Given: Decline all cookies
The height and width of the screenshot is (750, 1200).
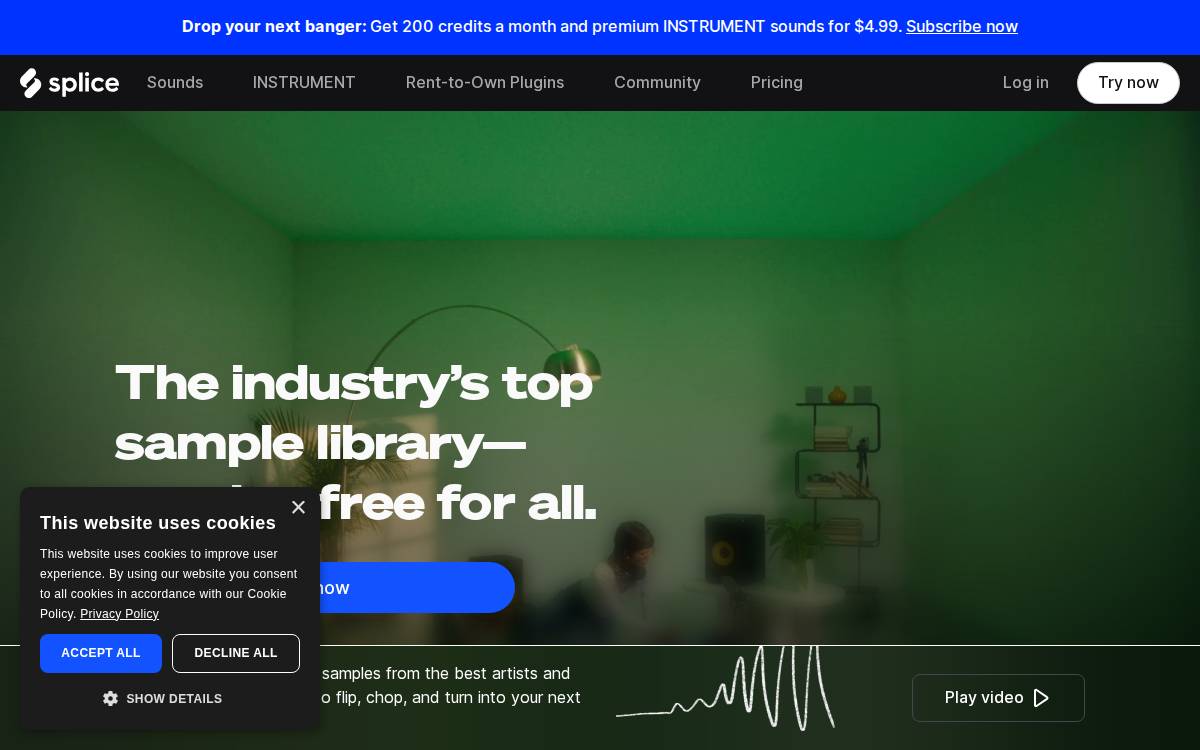Looking at the screenshot, I should tap(236, 653).
